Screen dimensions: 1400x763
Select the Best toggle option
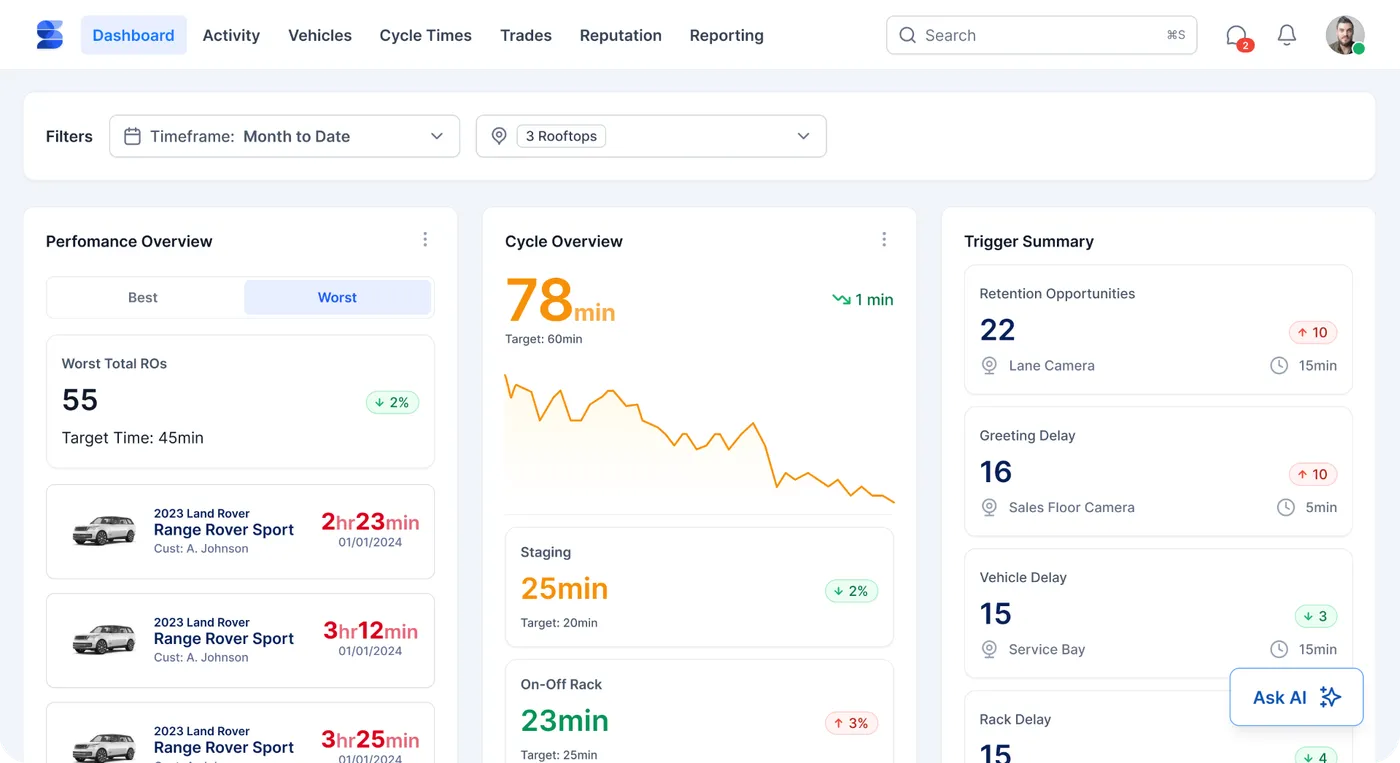(x=143, y=297)
